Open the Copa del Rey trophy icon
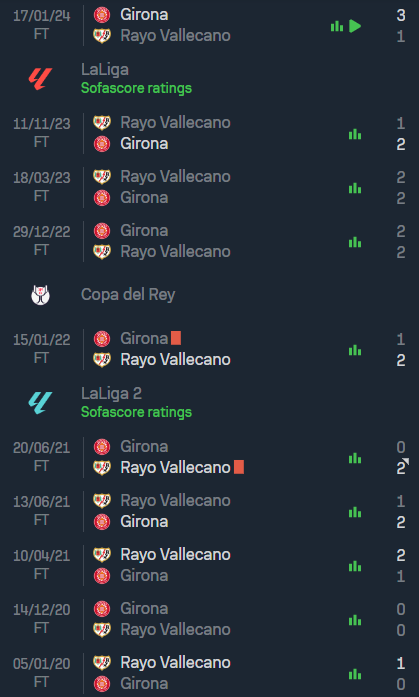This screenshot has height=697, width=419. (40, 295)
